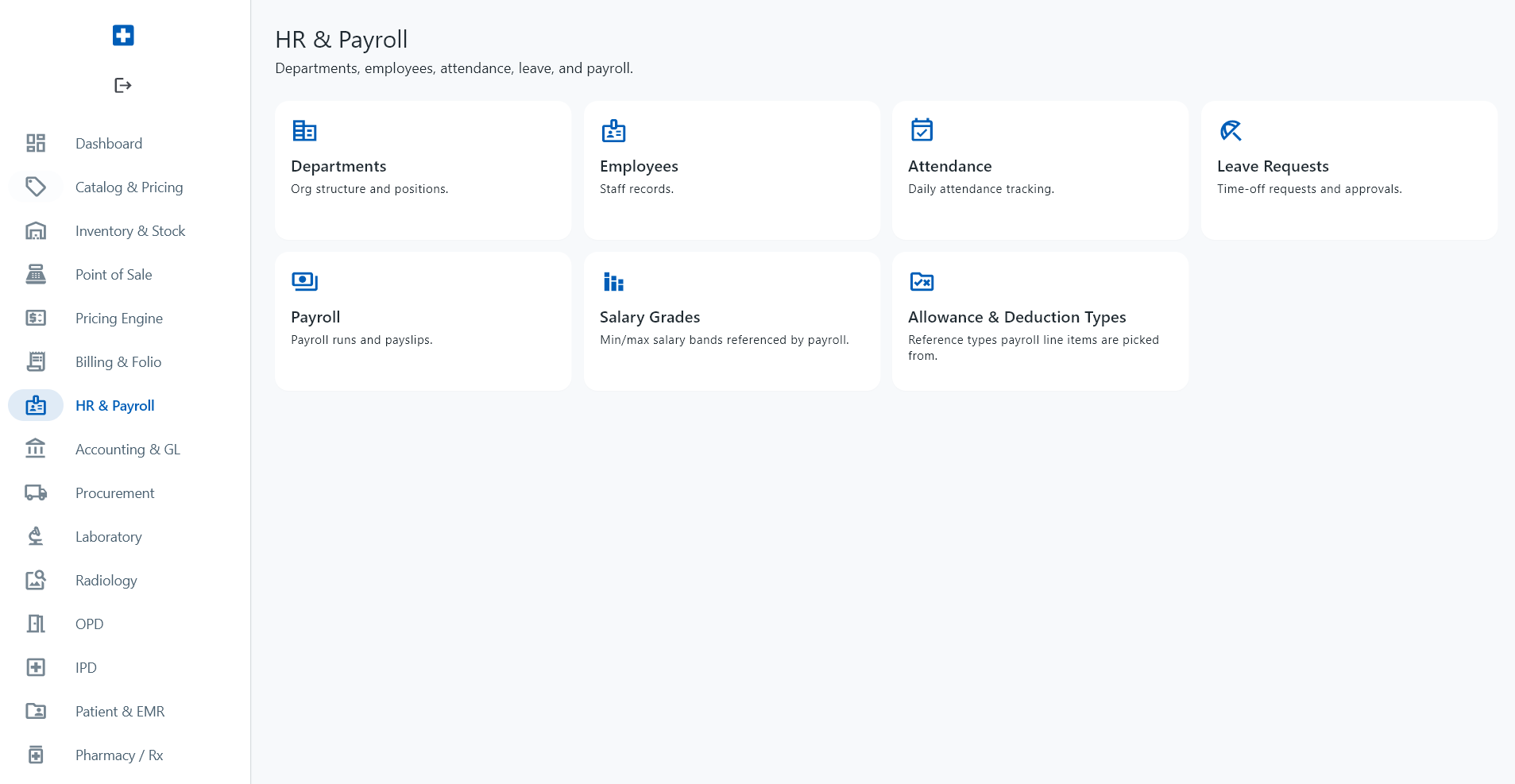Click the Patient & EMR folder icon
The height and width of the screenshot is (784, 1515).
[x=36, y=711]
